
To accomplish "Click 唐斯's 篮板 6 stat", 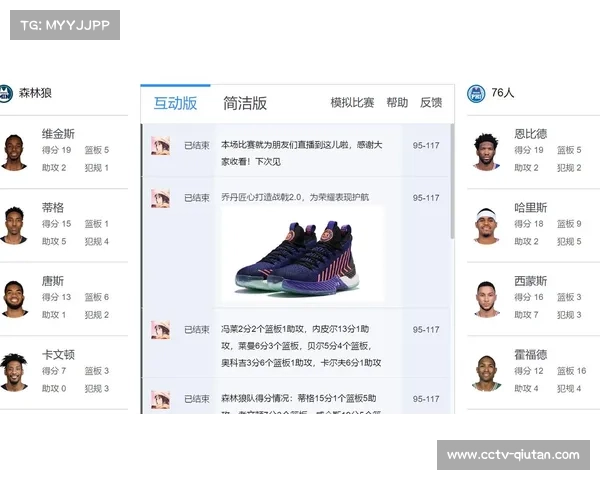I will pyautogui.click(x=97, y=297).
